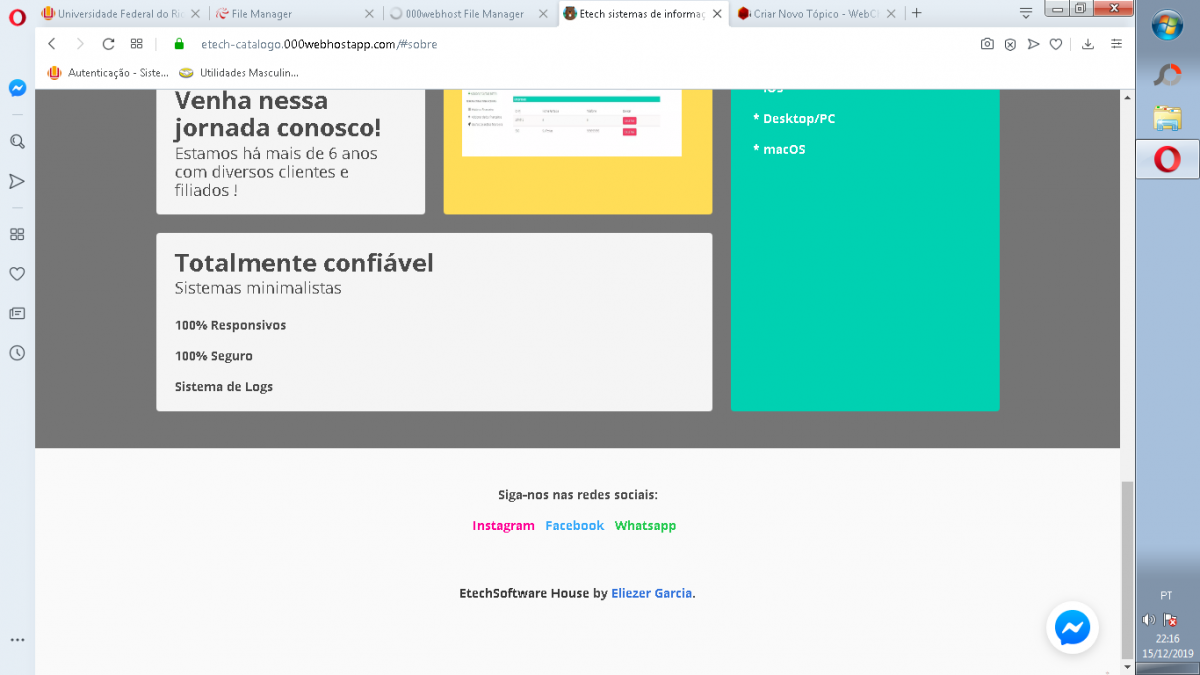The image size is (1200, 675).
Task: Open the Downloads icon in the address bar
Action: pos(1088,44)
